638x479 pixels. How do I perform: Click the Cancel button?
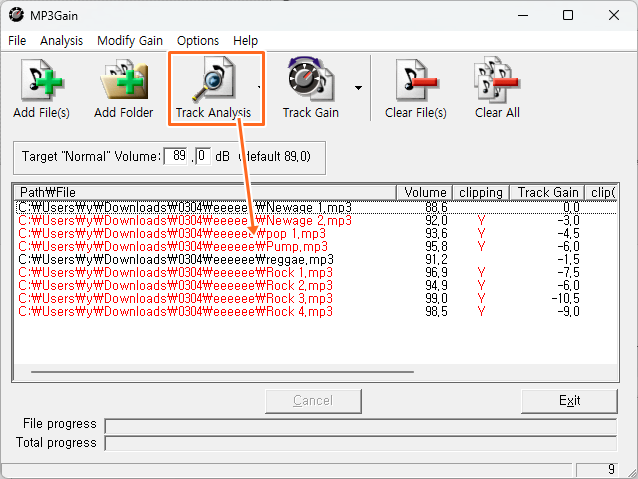click(x=313, y=401)
